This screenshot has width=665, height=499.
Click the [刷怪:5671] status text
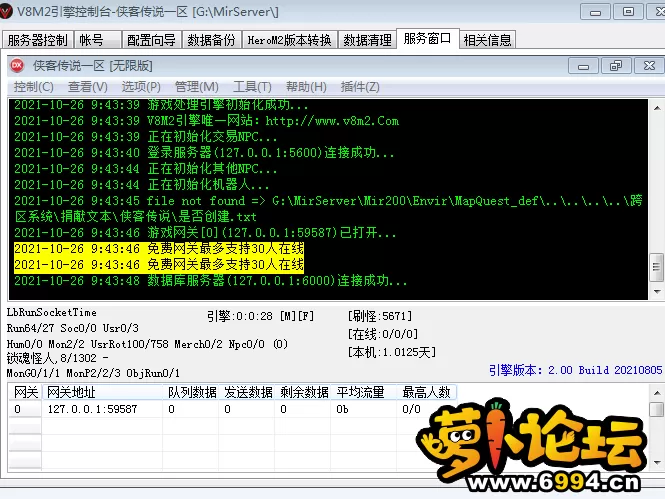click(x=380, y=316)
